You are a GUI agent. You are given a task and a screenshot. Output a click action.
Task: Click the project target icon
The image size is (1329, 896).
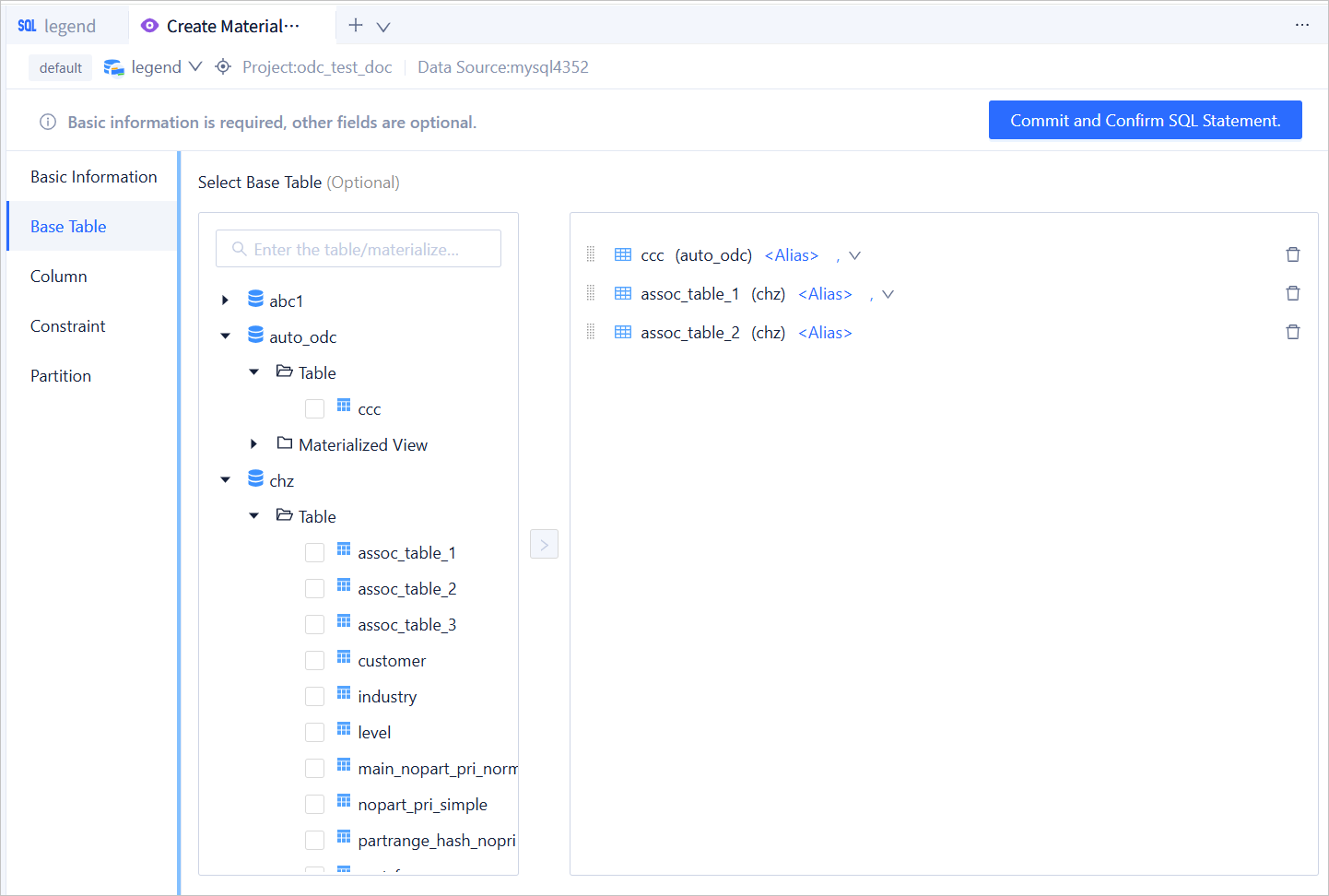(x=223, y=67)
